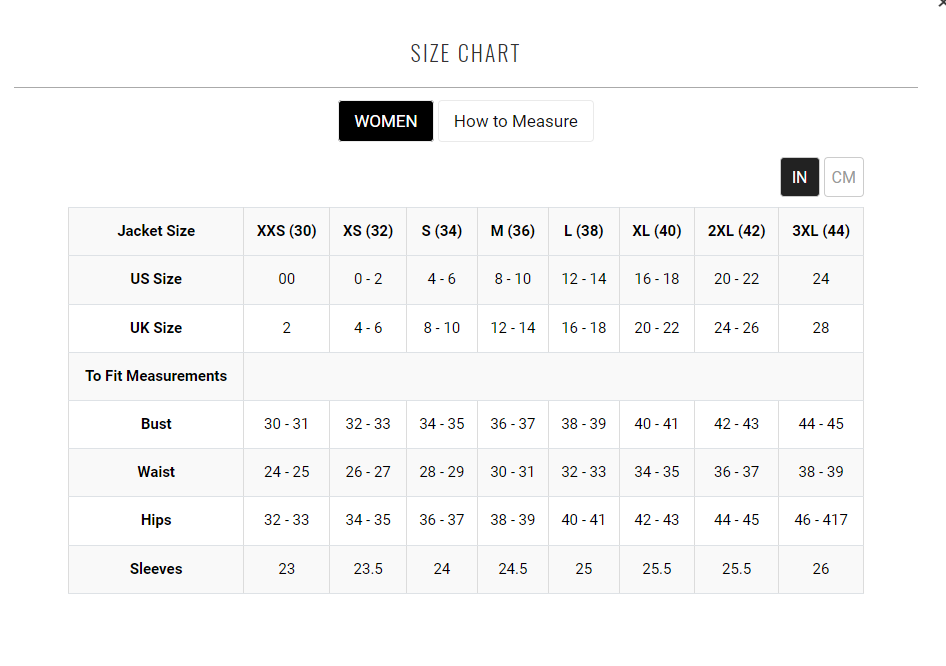Select the XXS (30) column header
The image size is (946, 666).
(286, 231)
